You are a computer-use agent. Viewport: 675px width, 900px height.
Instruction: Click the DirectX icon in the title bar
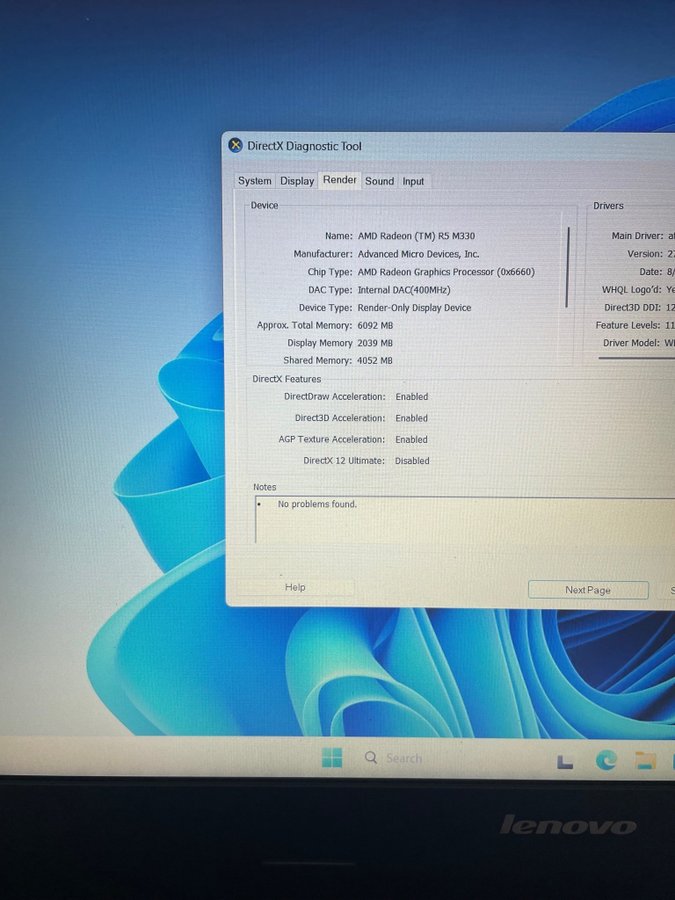[235, 146]
